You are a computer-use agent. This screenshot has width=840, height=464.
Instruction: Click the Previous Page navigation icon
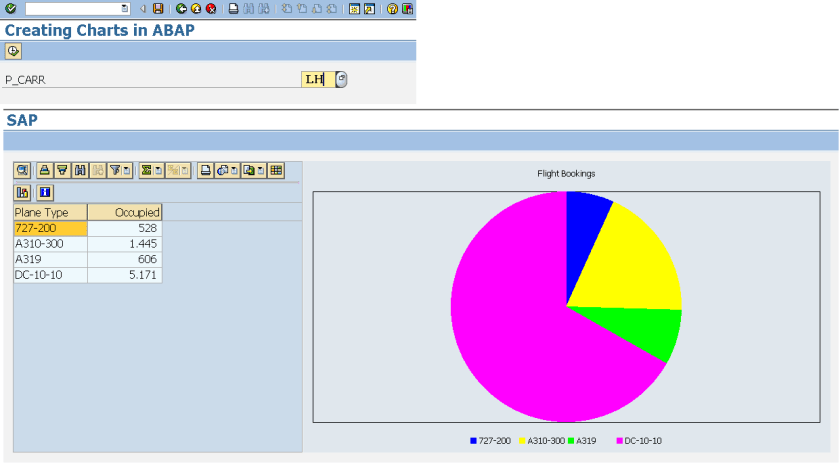(302, 9)
